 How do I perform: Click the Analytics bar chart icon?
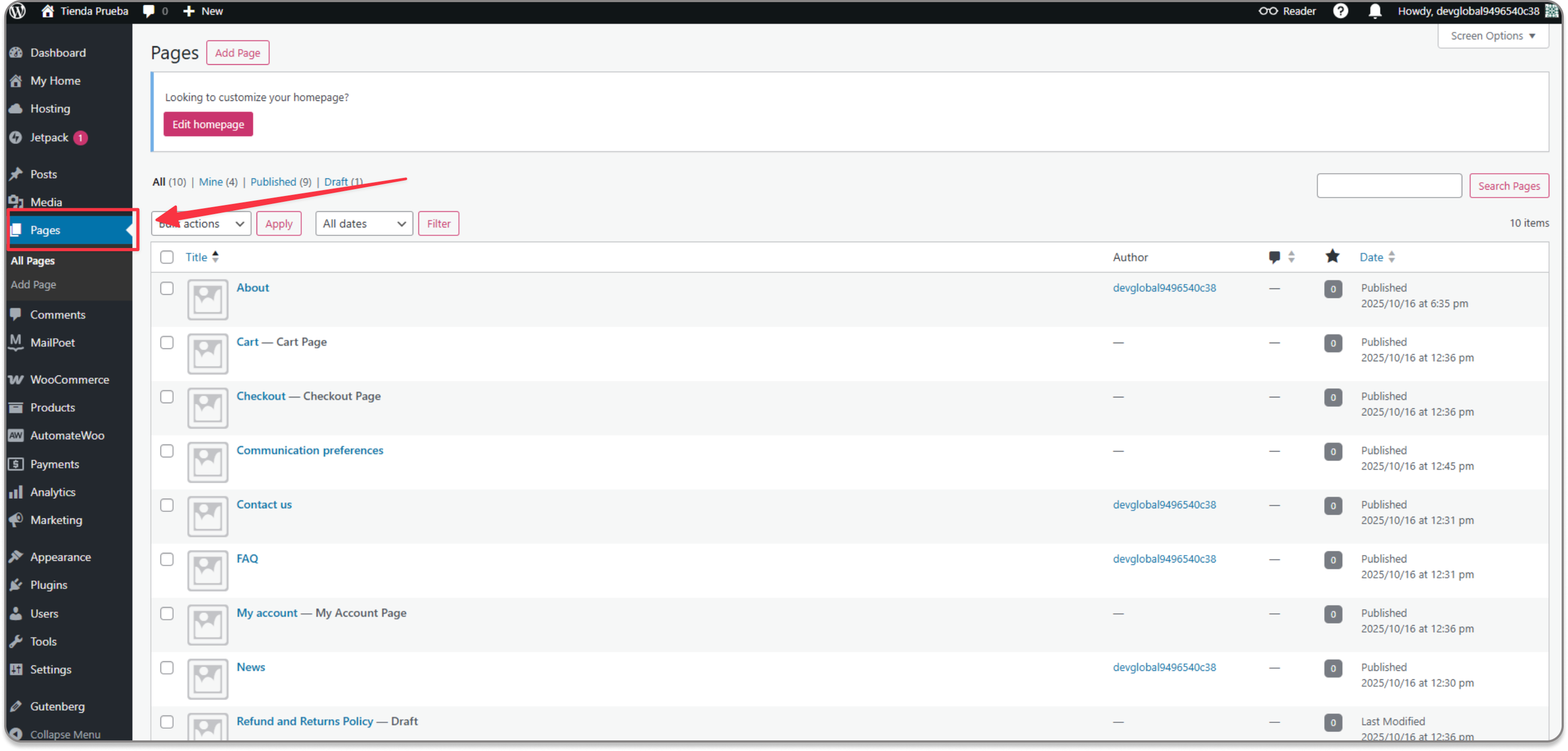pos(16,492)
